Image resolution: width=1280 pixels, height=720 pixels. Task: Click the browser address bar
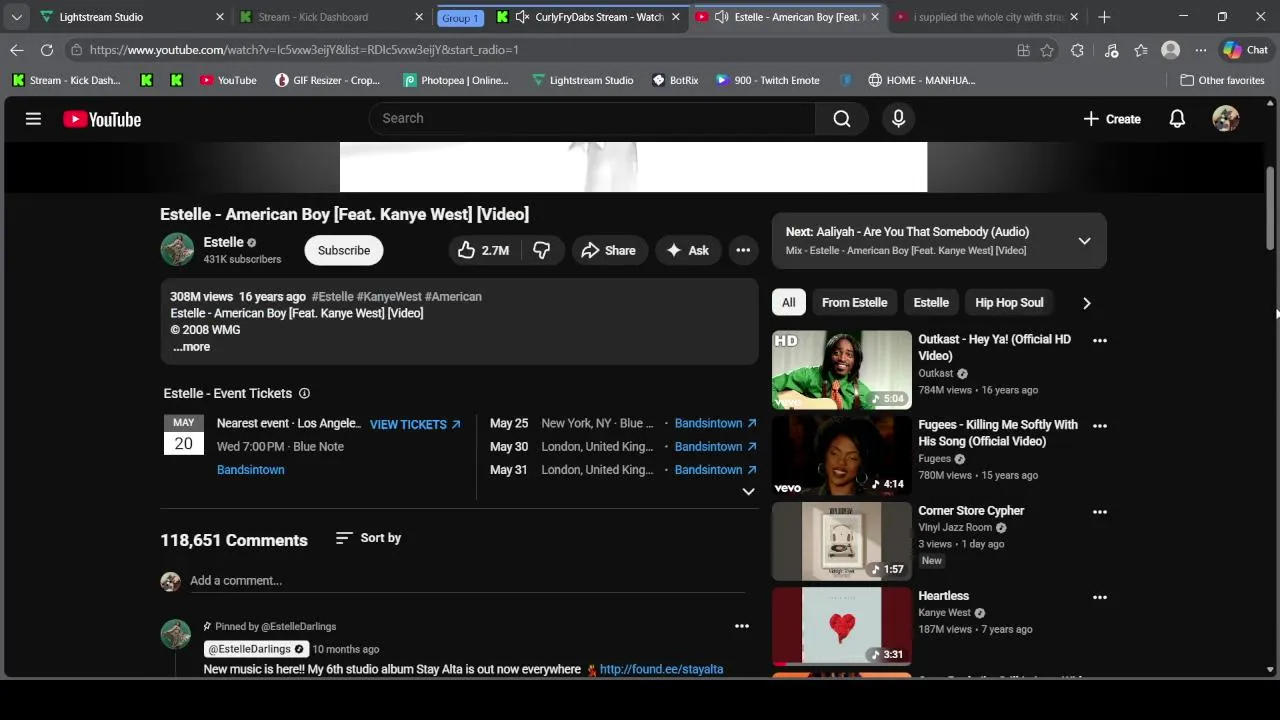(x=540, y=50)
